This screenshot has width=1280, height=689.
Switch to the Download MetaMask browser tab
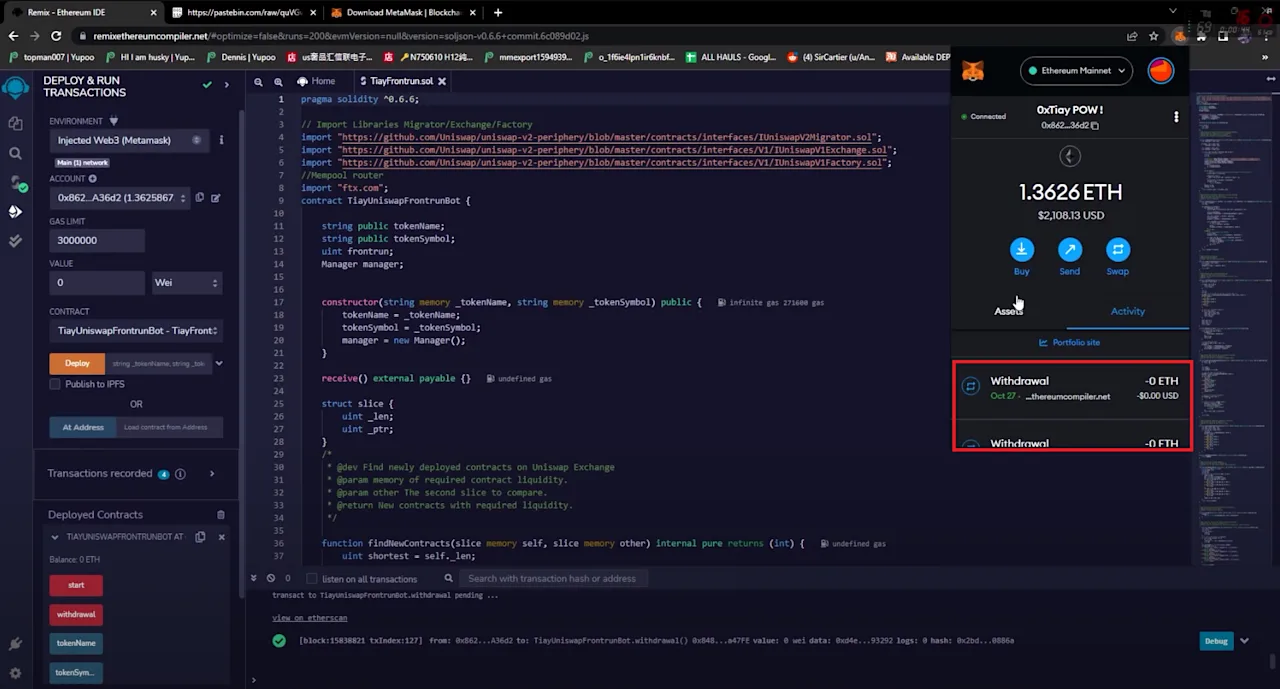(x=400, y=12)
